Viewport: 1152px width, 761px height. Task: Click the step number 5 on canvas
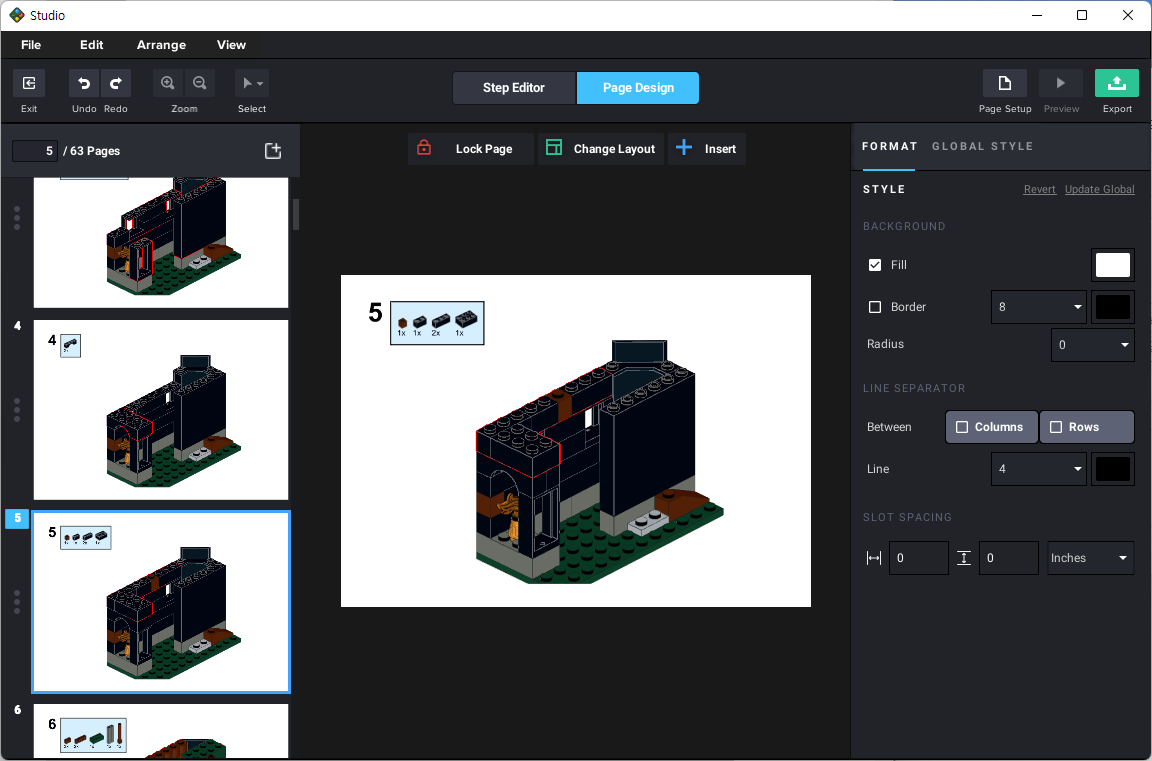tap(375, 314)
